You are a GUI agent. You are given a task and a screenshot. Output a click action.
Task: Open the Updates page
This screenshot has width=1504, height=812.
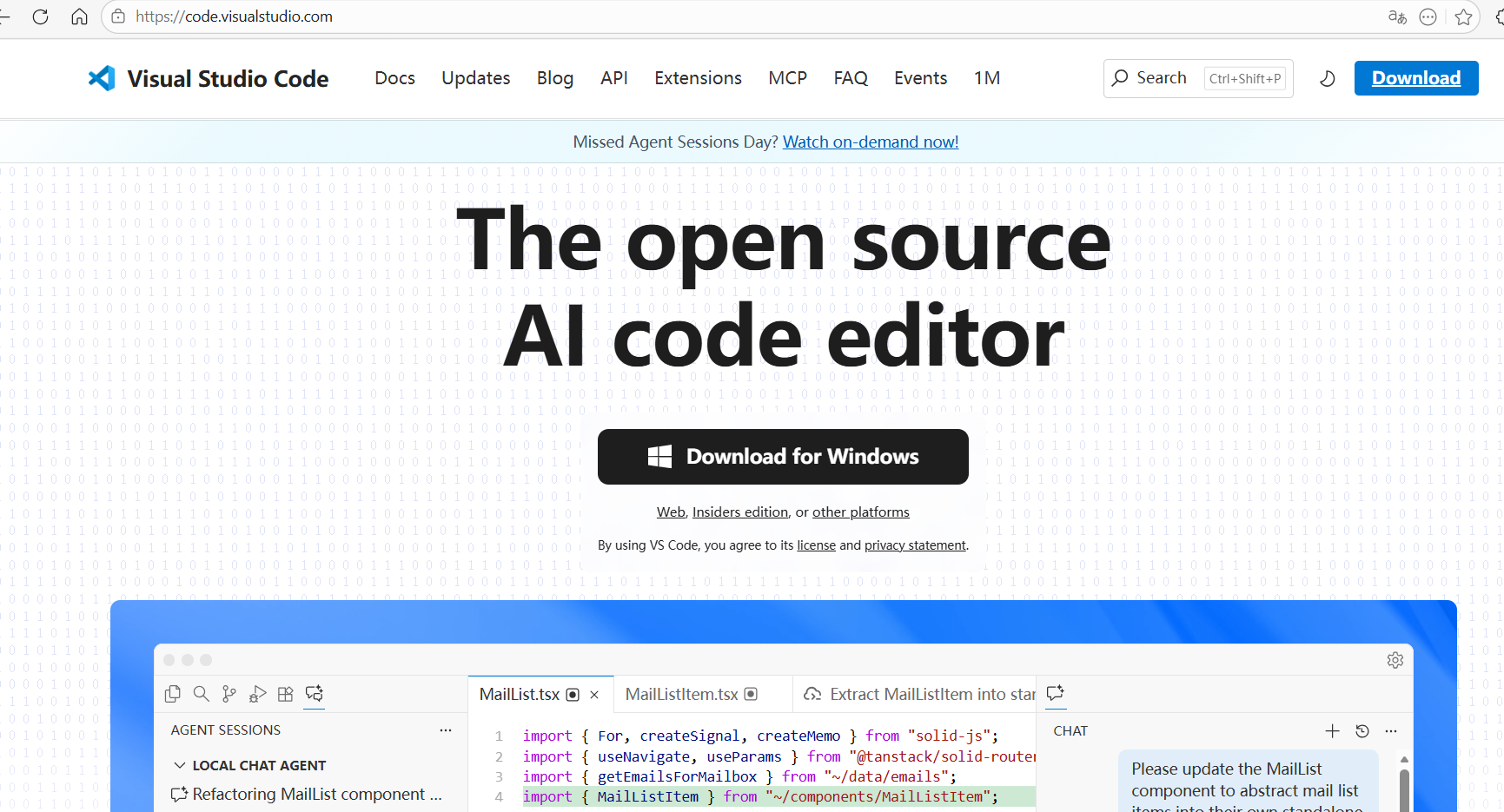476,78
